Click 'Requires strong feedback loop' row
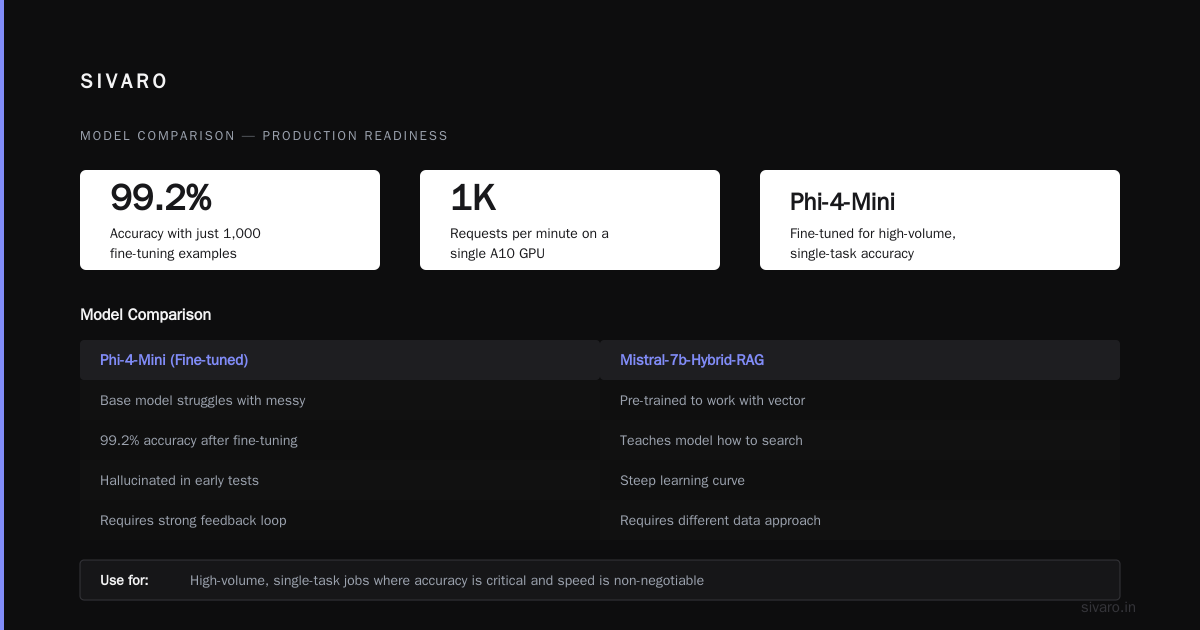 coord(340,520)
